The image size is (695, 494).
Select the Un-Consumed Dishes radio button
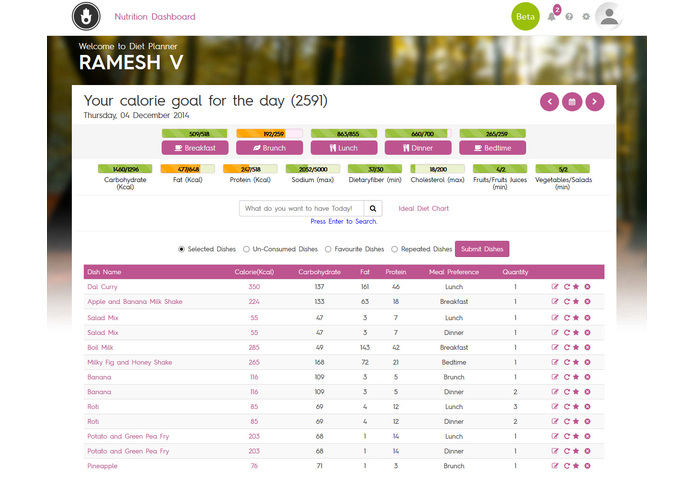[246, 249]
